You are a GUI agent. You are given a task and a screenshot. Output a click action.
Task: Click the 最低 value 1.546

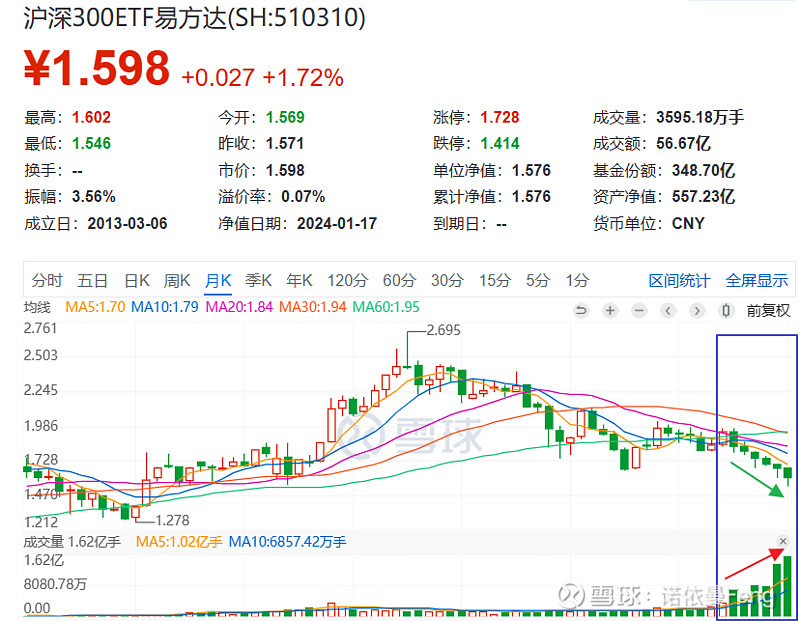(x=91, y=143)
